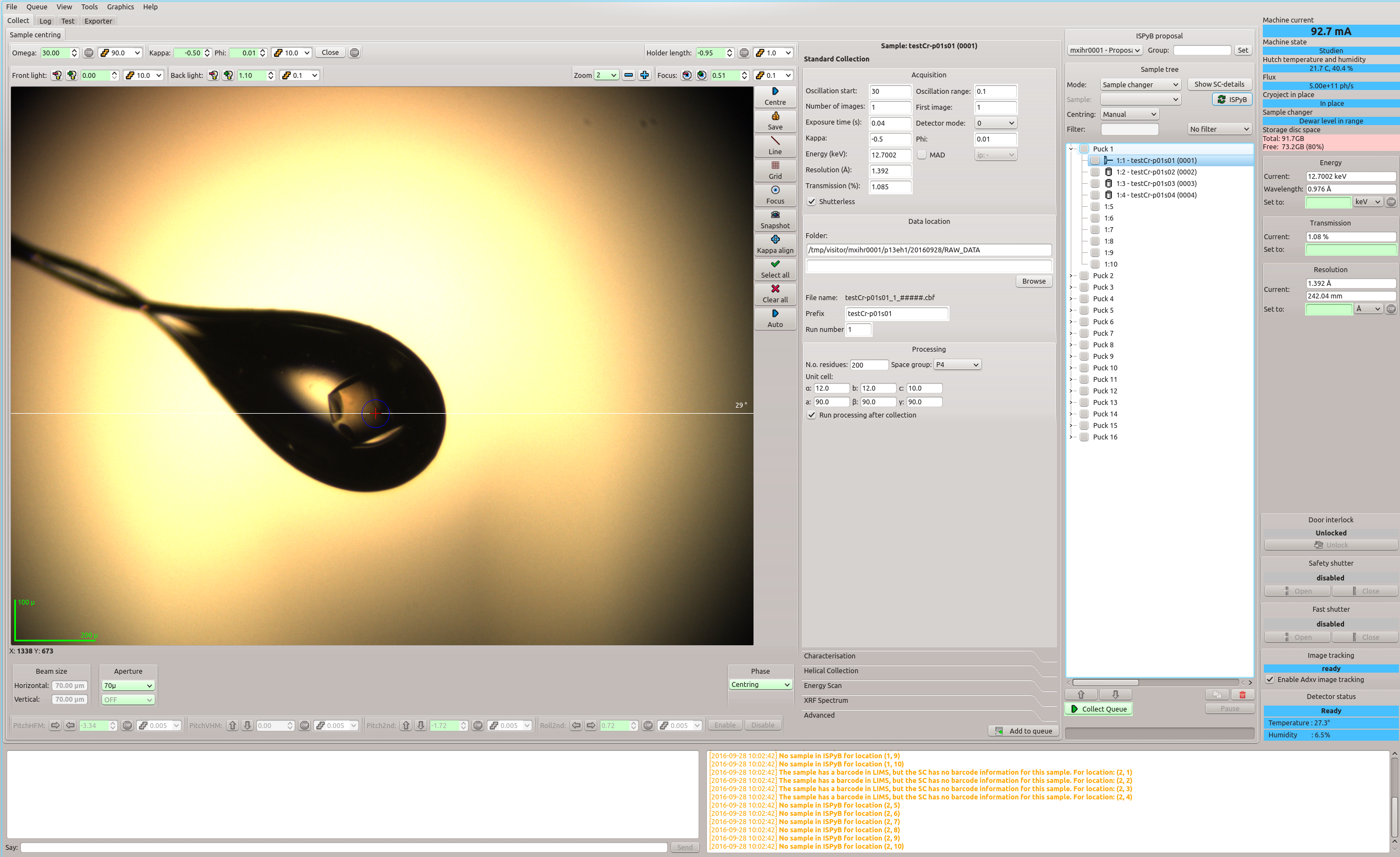Click the red delete queue item icon
The width and height of the screenshot is (1400, 857).
(1242, 695)
